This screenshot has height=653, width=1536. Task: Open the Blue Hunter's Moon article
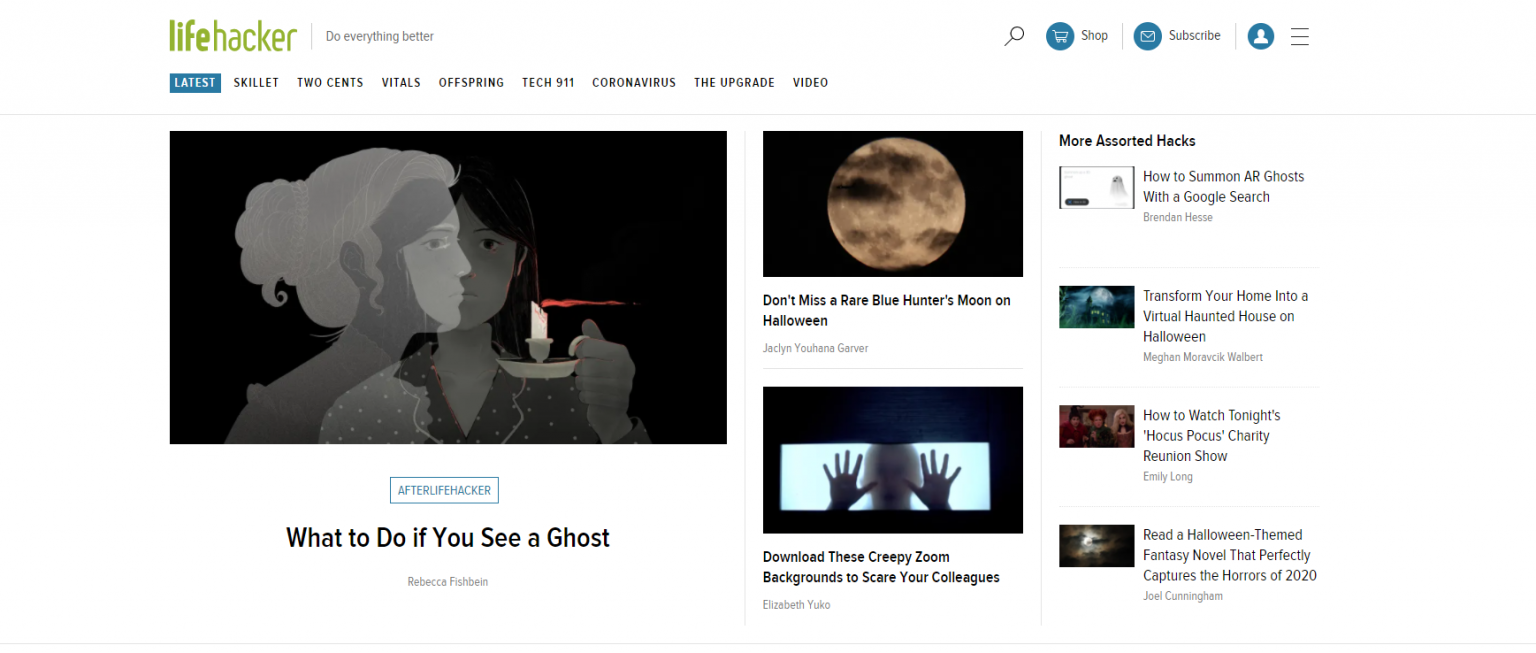point(886,310)
